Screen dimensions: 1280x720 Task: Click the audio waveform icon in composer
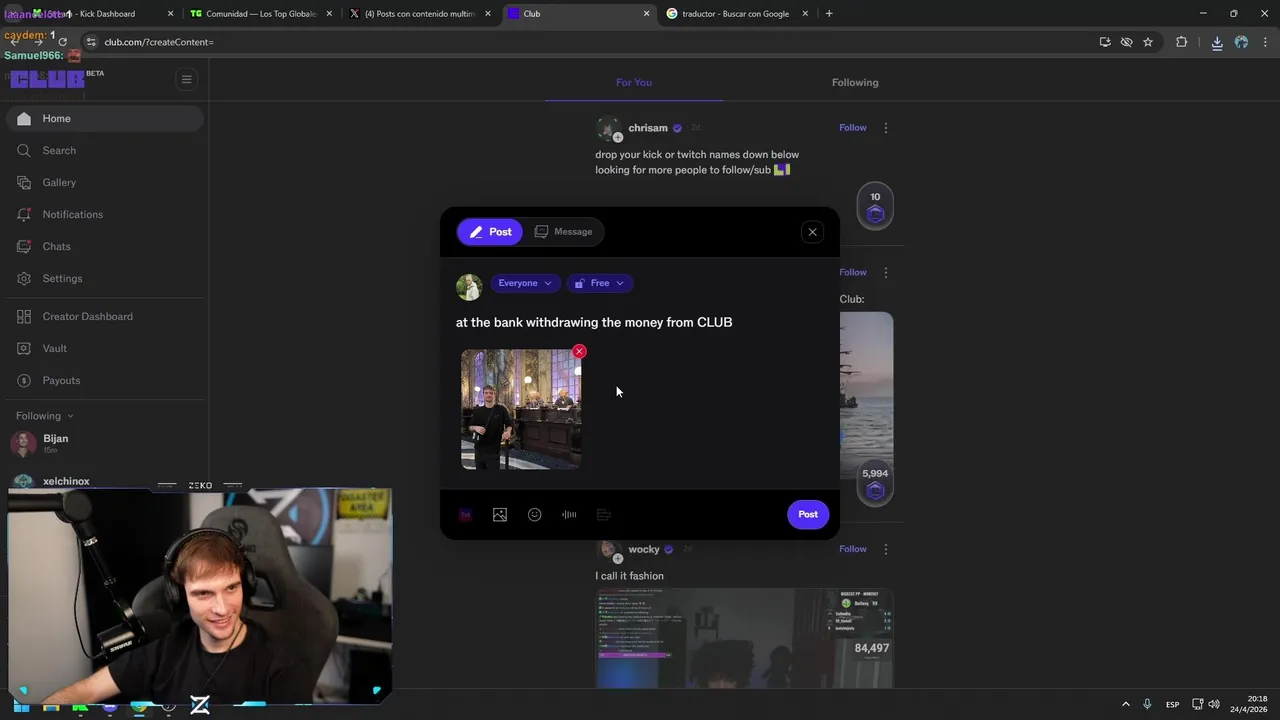(x=569, y=515)
